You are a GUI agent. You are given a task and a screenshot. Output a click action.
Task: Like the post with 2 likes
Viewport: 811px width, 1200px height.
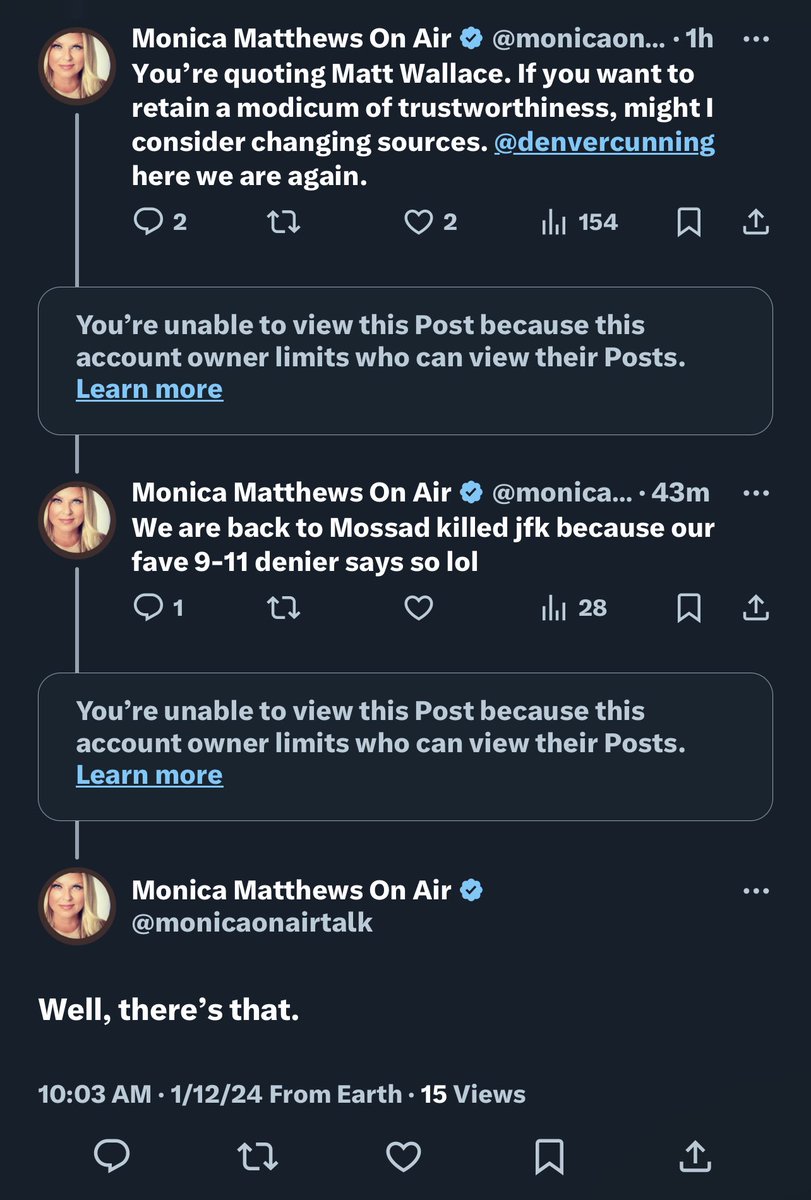pyautogui.click(x=418, y=222)
